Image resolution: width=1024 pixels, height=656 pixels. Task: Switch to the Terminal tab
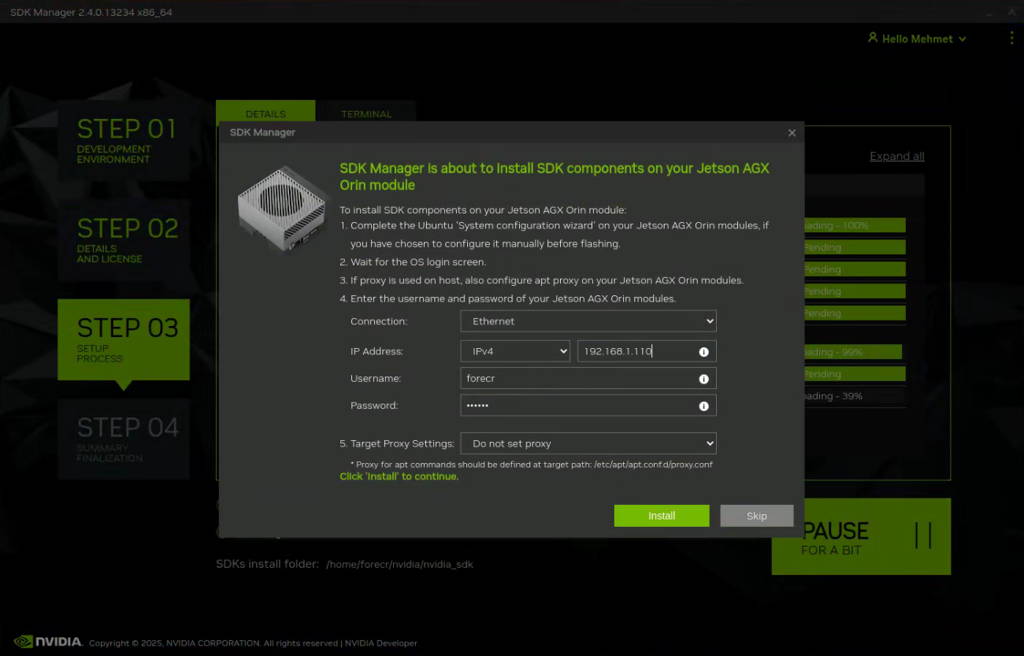coord(366,114)
